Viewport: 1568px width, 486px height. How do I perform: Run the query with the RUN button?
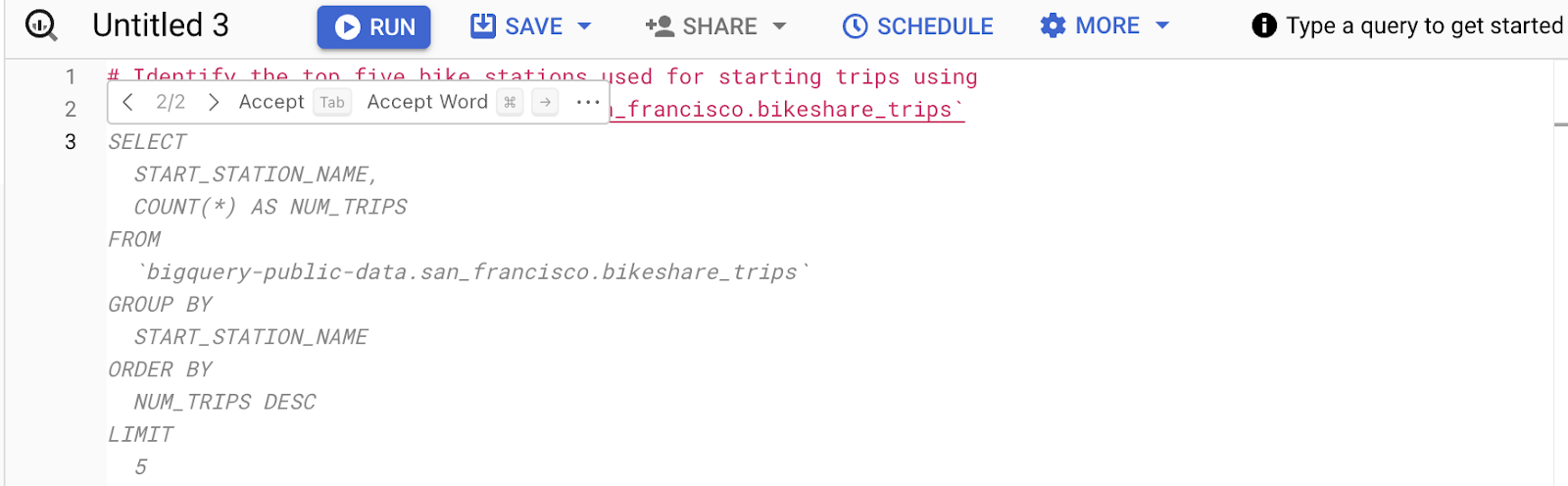coord(373,26)
